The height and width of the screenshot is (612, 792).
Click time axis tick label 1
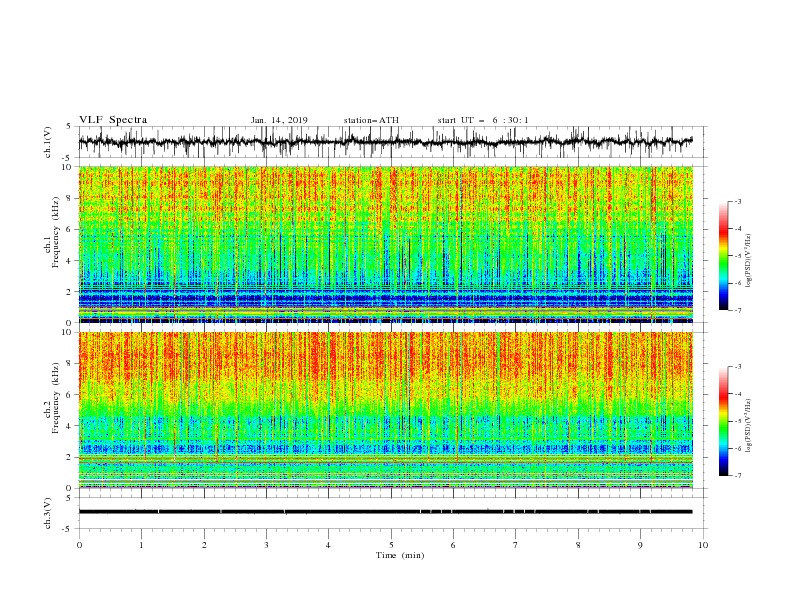pos(141,545)
